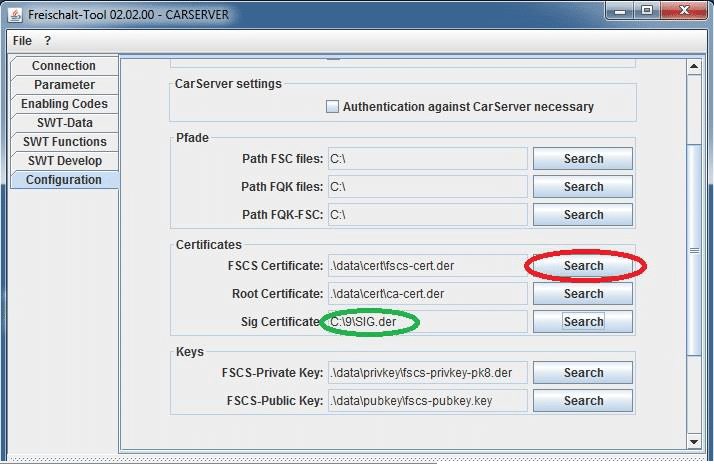Image resolution: width=714 pixels, height=464 pixels.
Task: Search for Path FSC files folder
Action: pyautogui.click(x=582, y=159)
